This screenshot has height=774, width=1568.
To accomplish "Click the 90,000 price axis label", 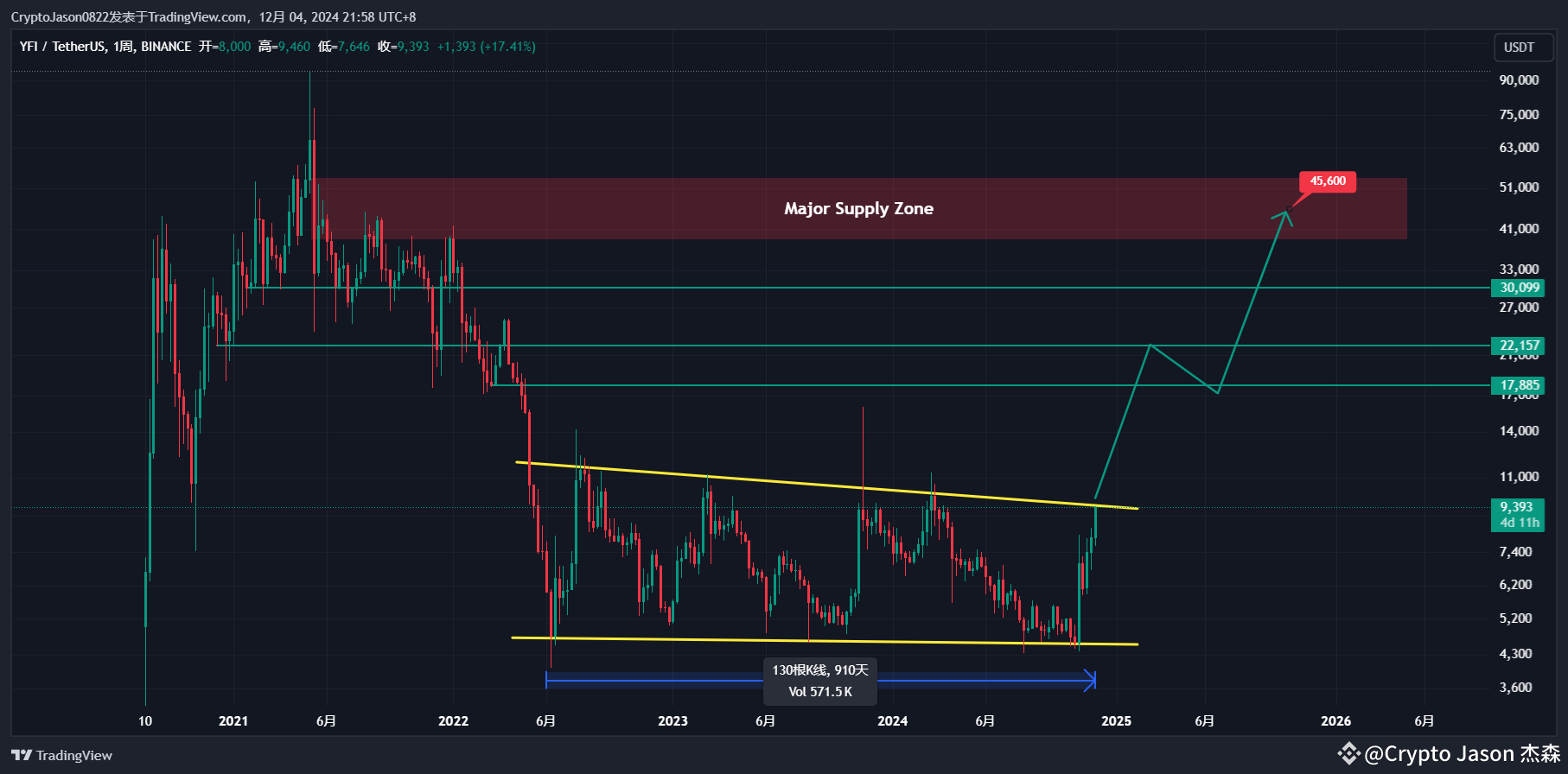I will coord(1519,80).
